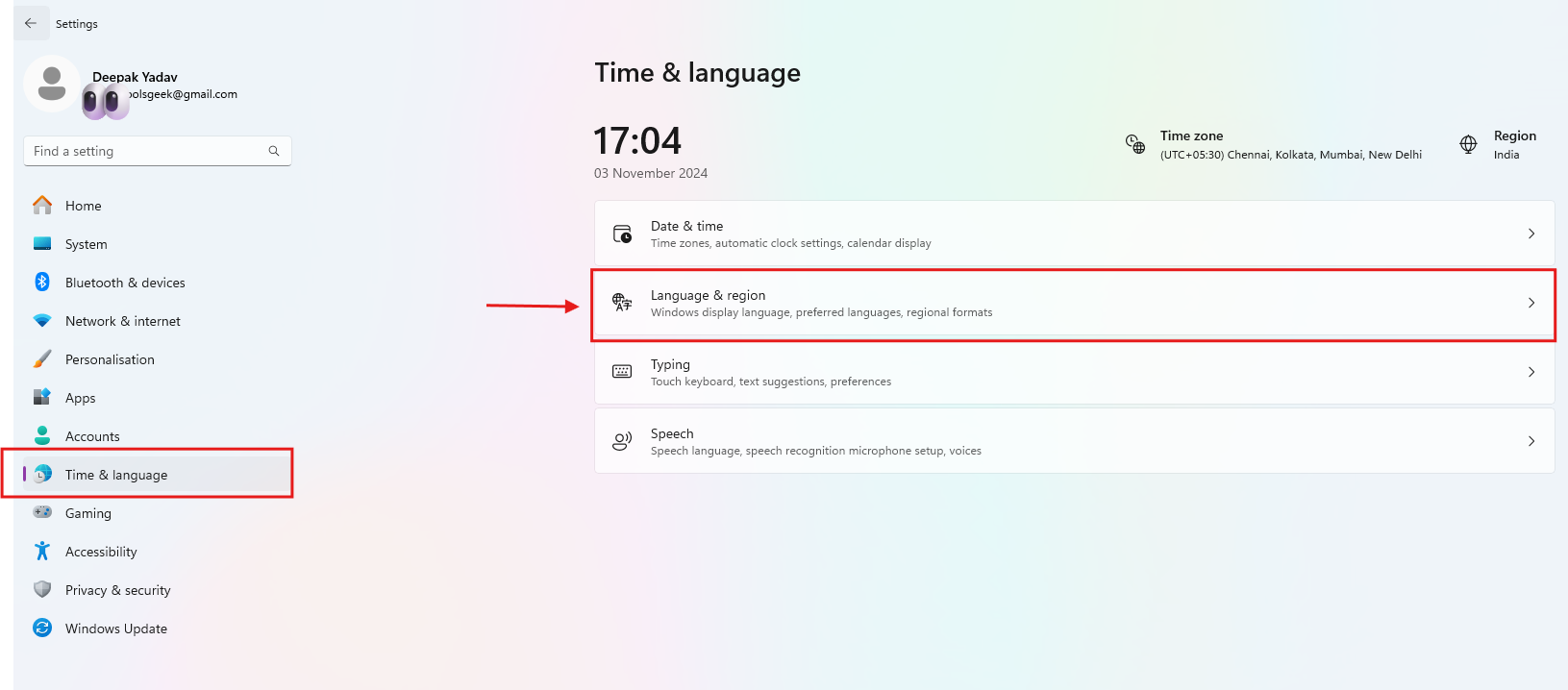Click the Gaming controller icon
The height and width of the screenshot is (690, 1568).
click(42, 512)
